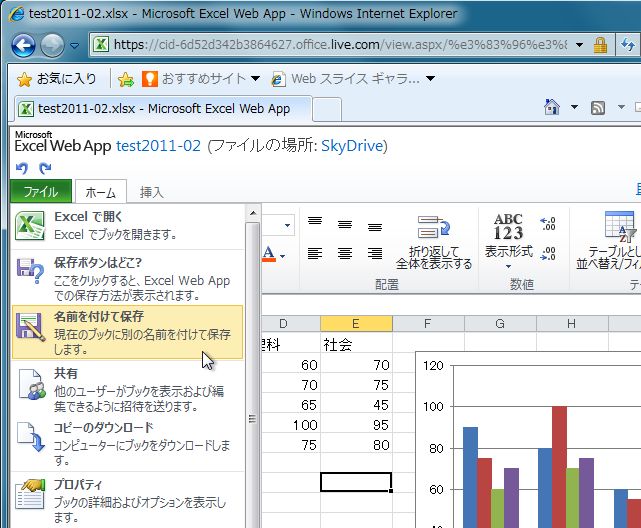Click 折り返して全体を表示する wrap text button
Screen dimensions: 641x528
pyautogui.click(x=434, y=243)
